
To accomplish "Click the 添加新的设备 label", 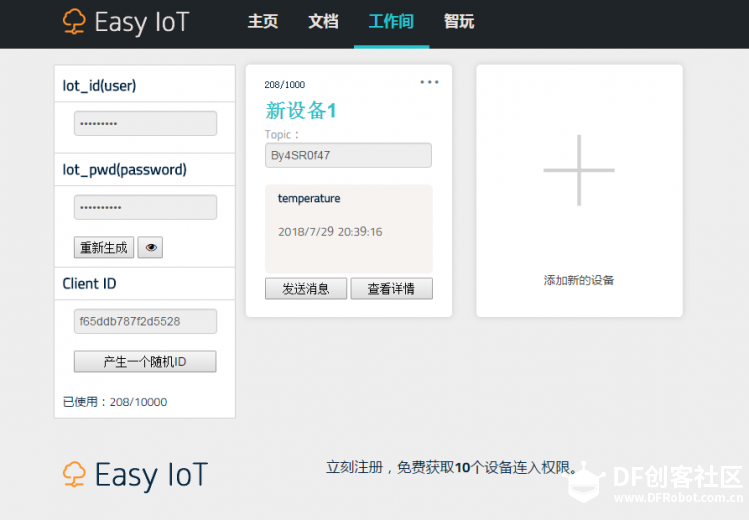I will (579, 280).
